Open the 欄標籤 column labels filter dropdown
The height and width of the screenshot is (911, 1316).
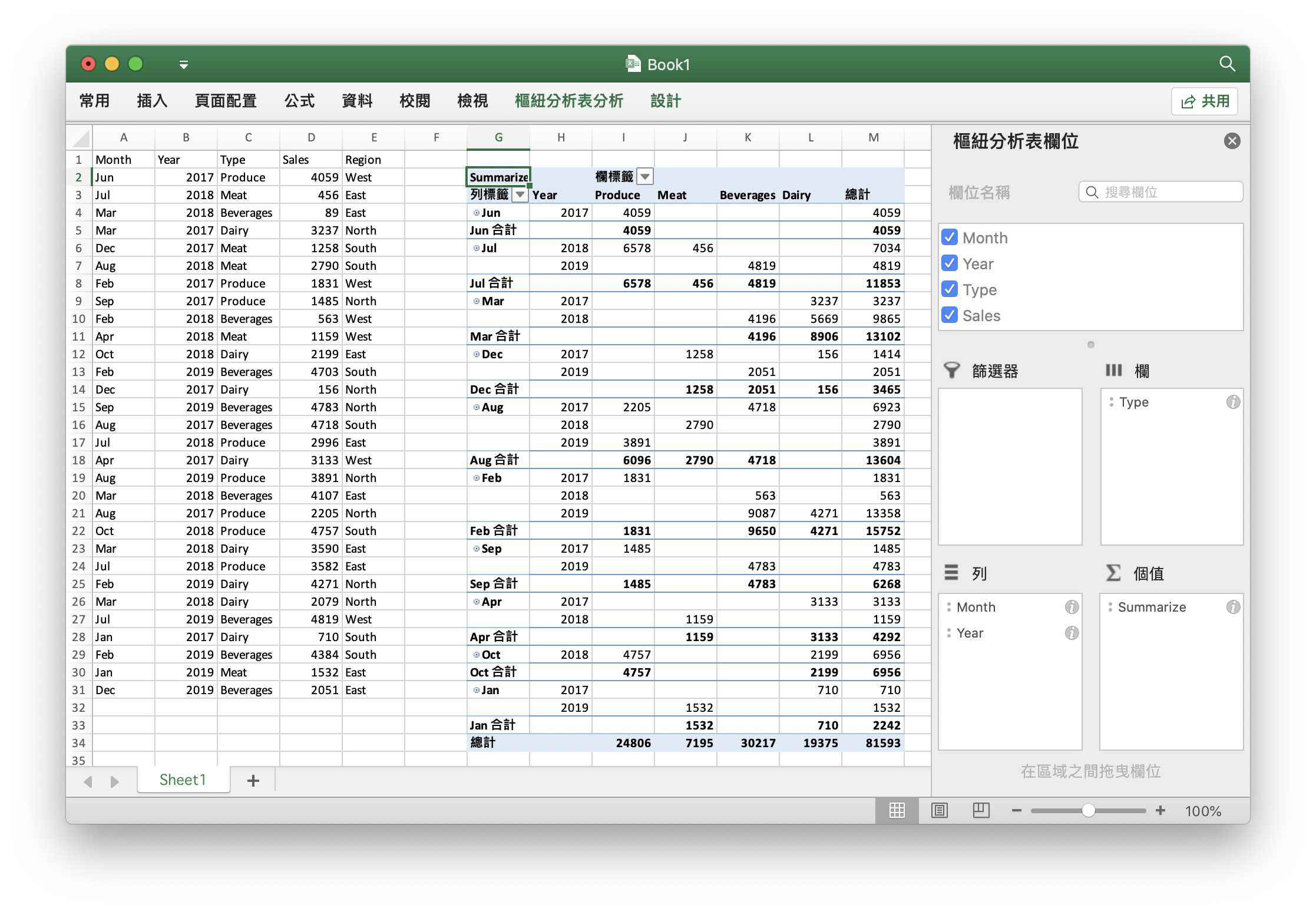(x=645, y=177)
